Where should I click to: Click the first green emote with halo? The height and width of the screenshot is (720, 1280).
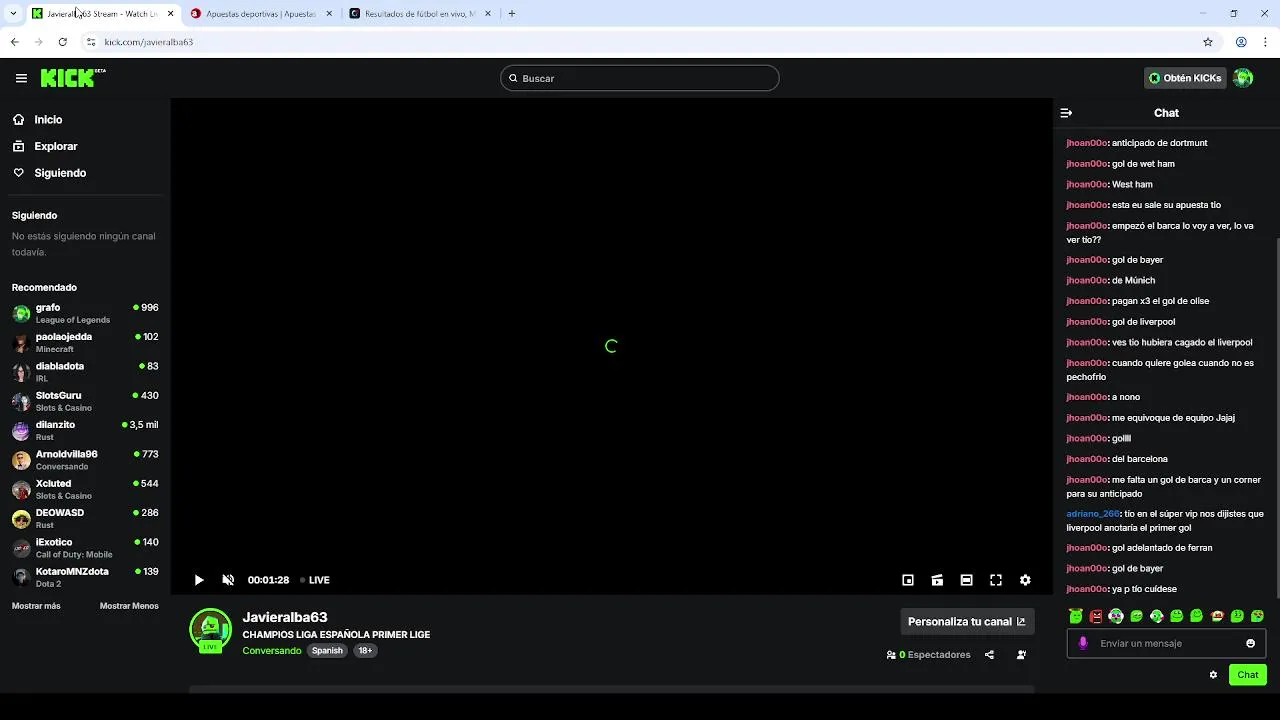click(x=1076, y=616)
